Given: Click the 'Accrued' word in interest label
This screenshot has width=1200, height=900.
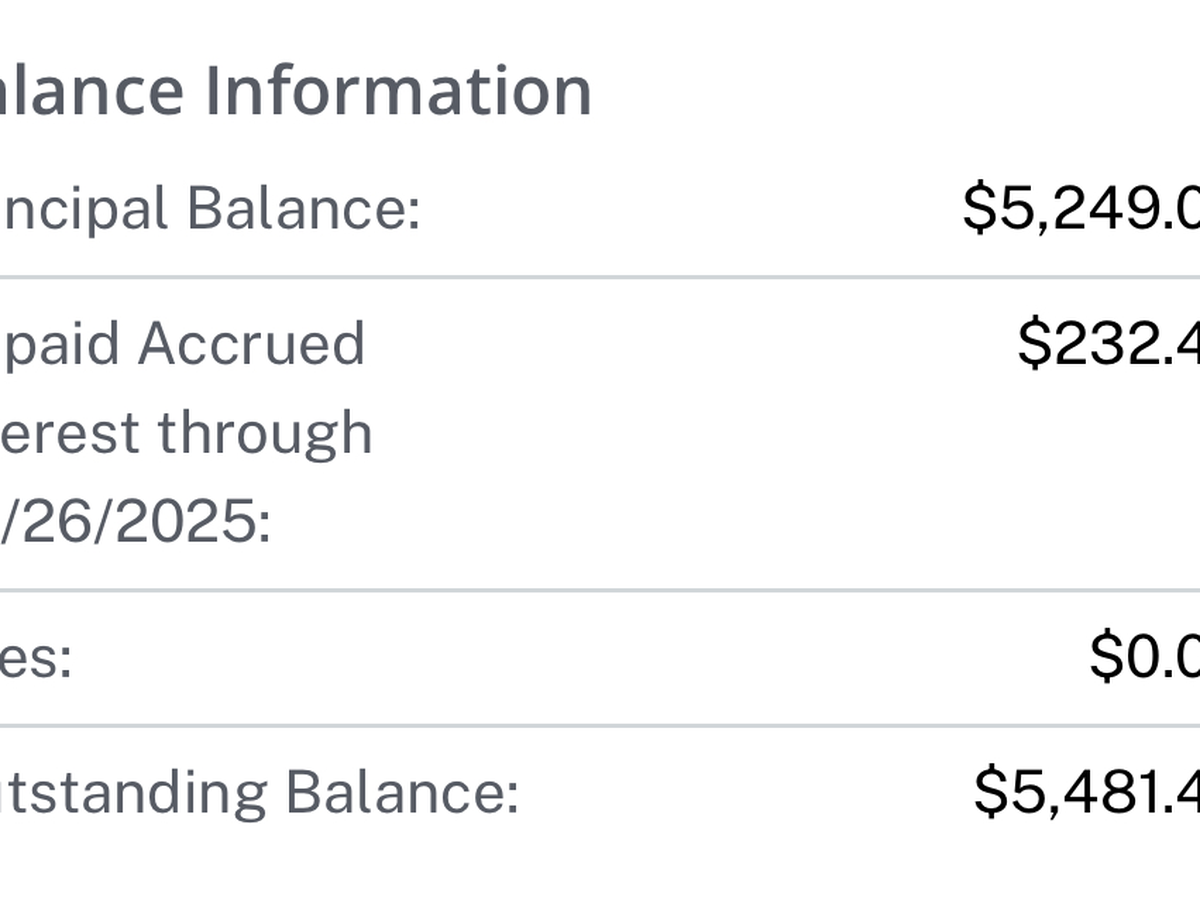Looking at the screenshot, I should (251, 344).
